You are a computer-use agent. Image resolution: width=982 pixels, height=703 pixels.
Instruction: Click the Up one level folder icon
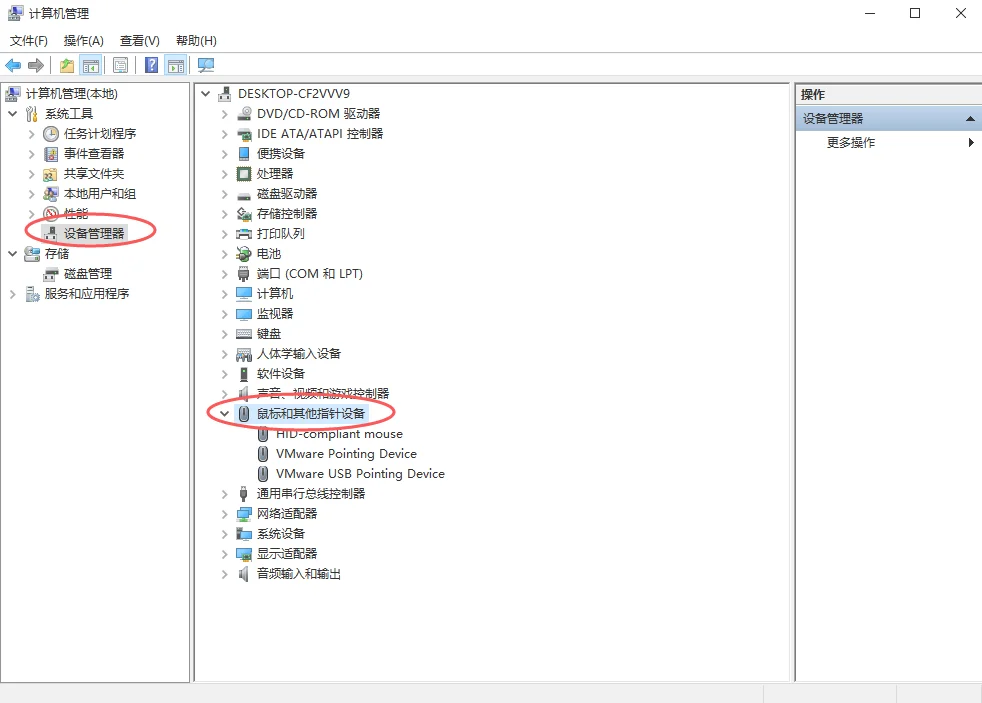67,65
